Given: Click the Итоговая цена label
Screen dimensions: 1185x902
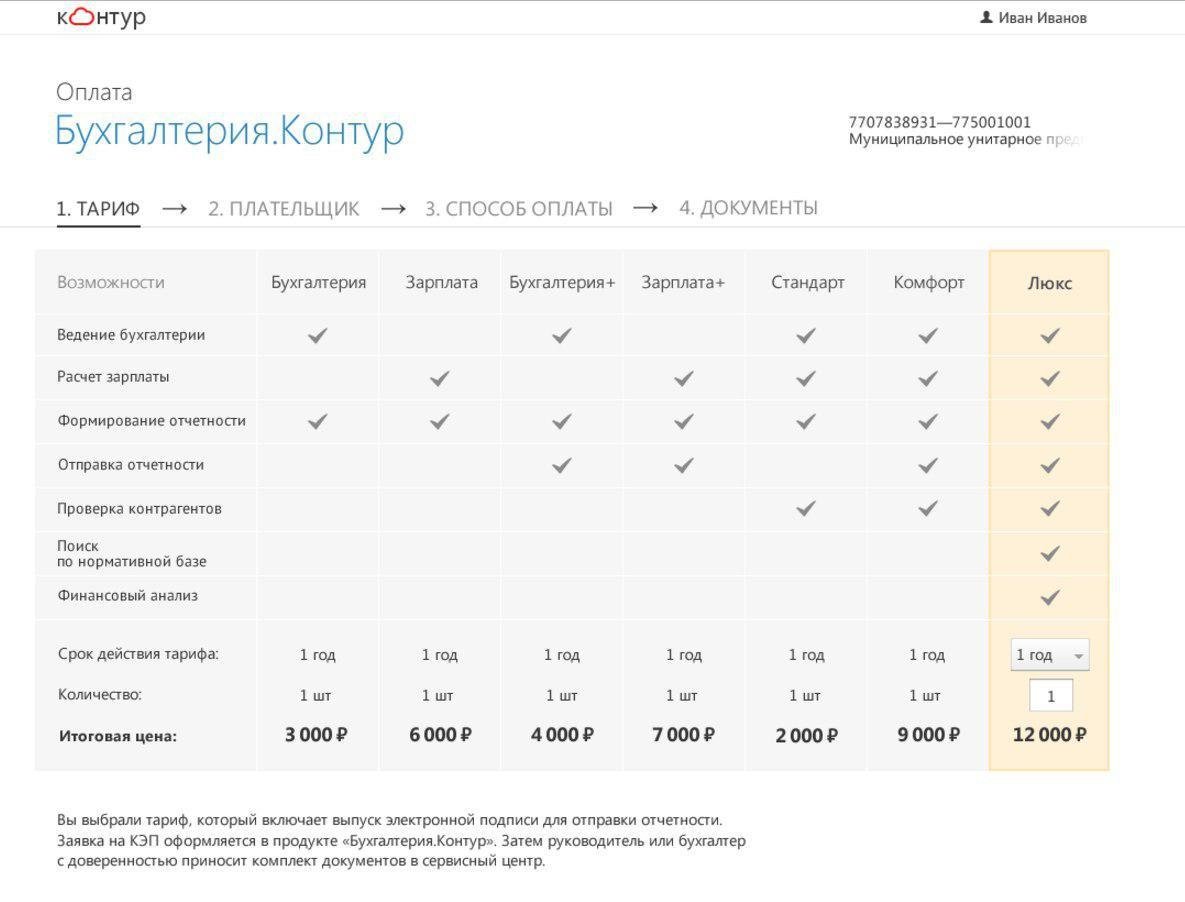Looking at the screenshot, I should point(118,736).
